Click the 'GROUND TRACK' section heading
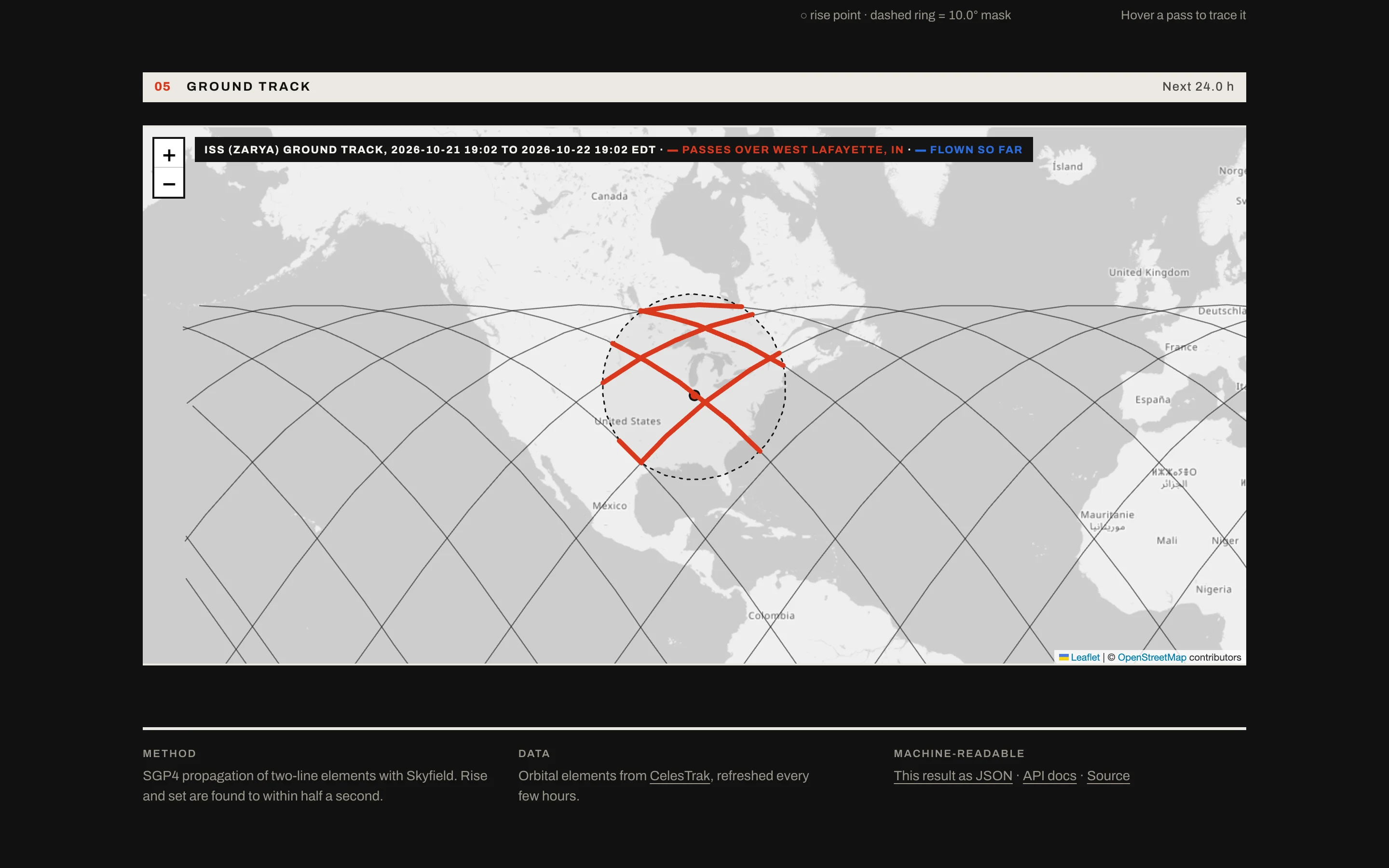1389x868 pixels. tap(248, 87)
